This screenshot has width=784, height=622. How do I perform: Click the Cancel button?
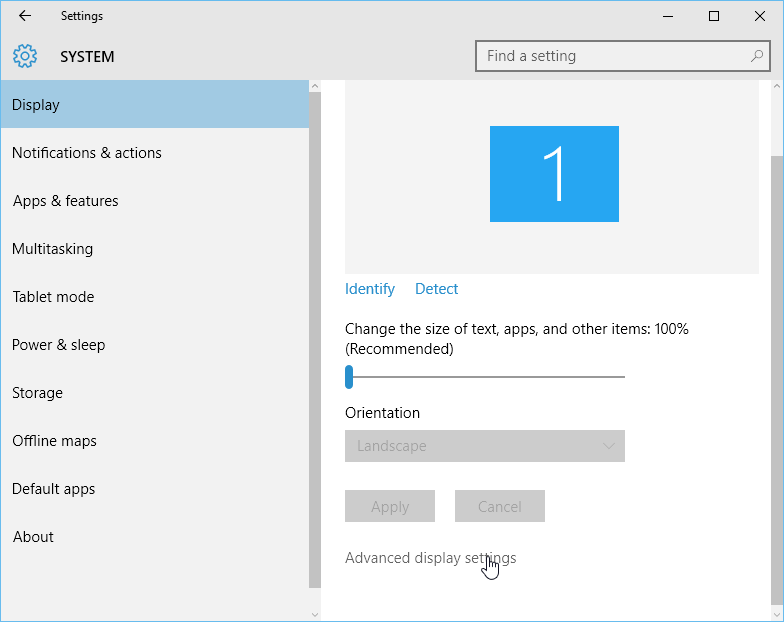pyautogui.click(x=500, y=506)
